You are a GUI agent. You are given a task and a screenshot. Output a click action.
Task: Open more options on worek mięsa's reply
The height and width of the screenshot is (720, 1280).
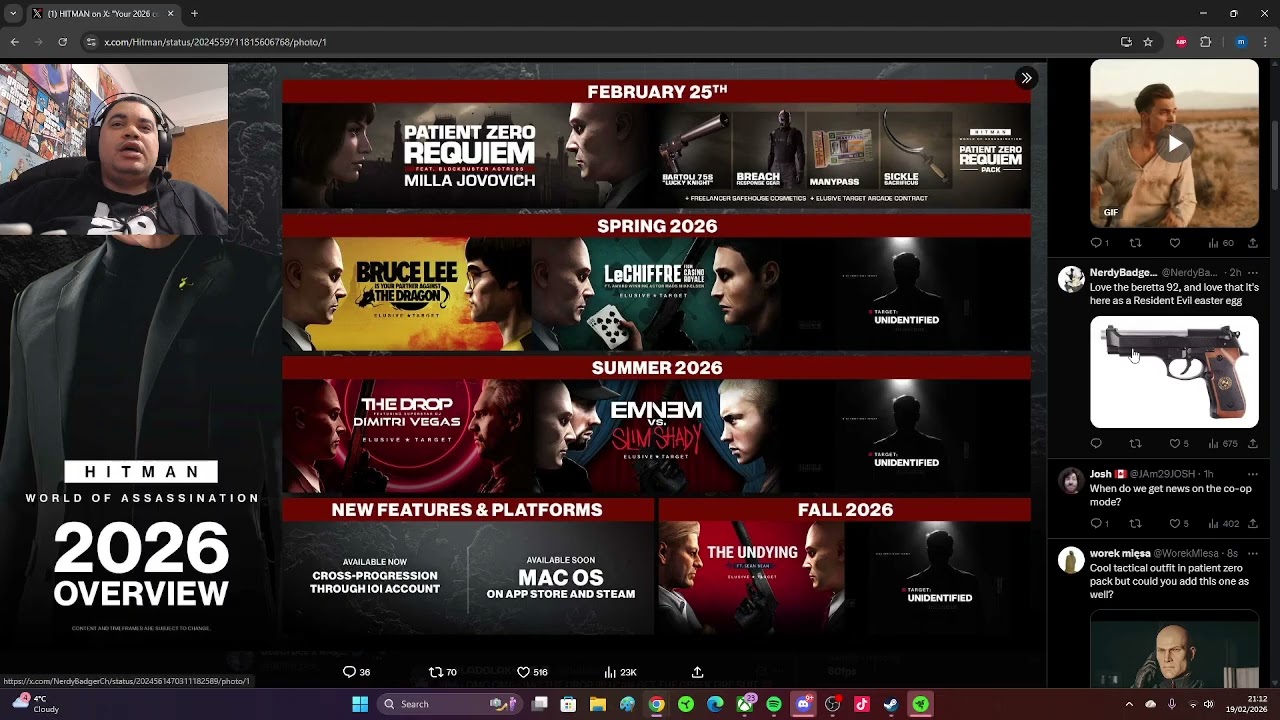pyautogui.click(x=1252, y=553)
